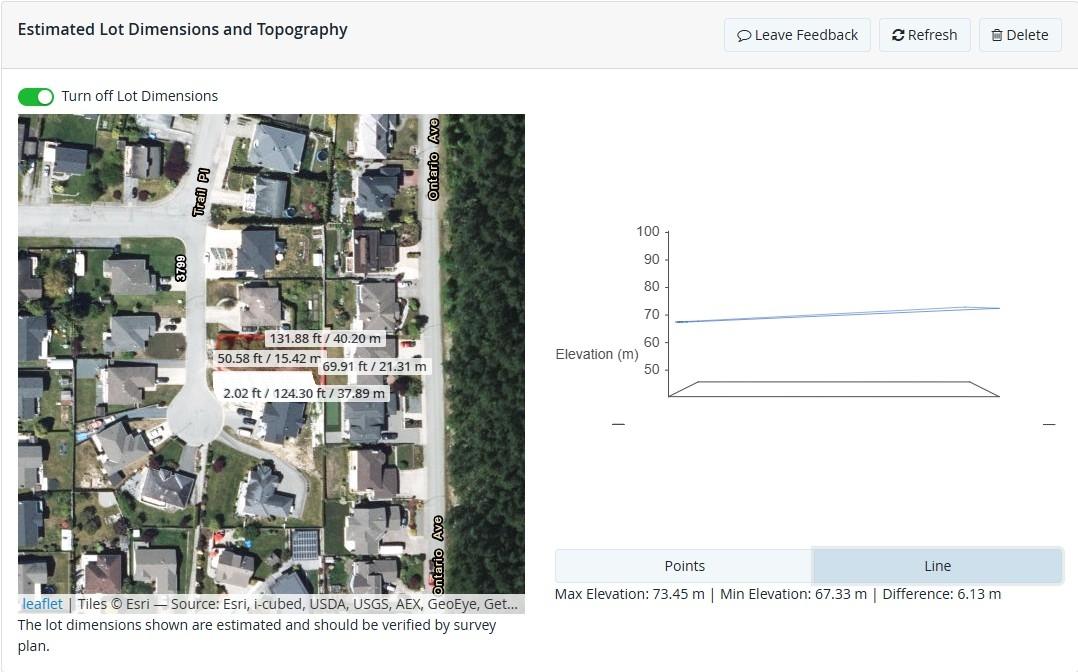Click the 69.91 ft / 21.31 m dimension label

[374, 367]
